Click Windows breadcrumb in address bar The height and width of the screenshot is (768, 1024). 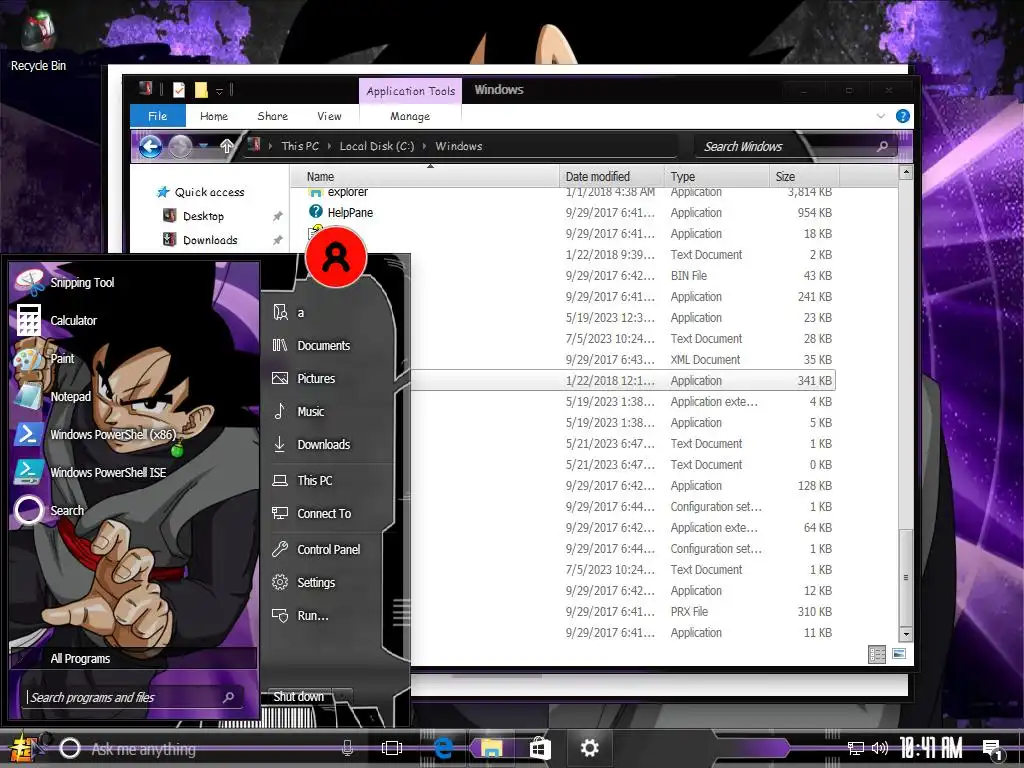pyautogui.click(x=458, y=146)
